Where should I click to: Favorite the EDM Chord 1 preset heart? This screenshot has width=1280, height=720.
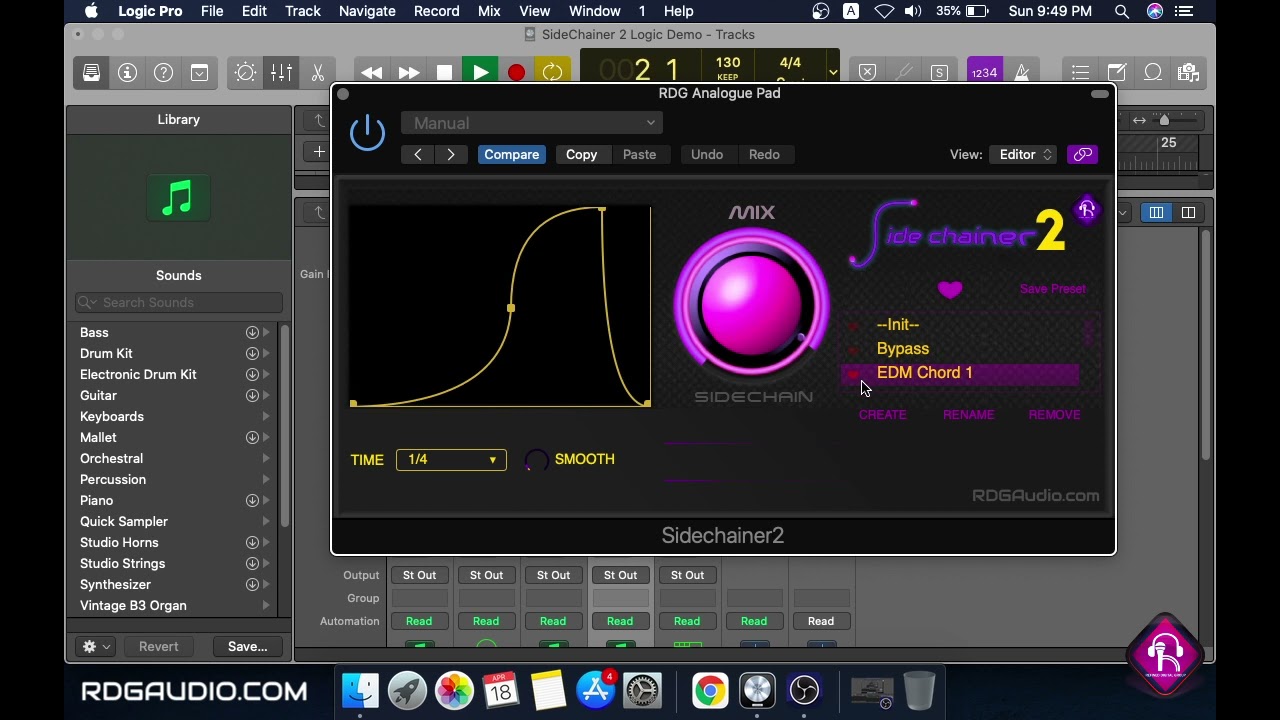(x=853, y=374)
